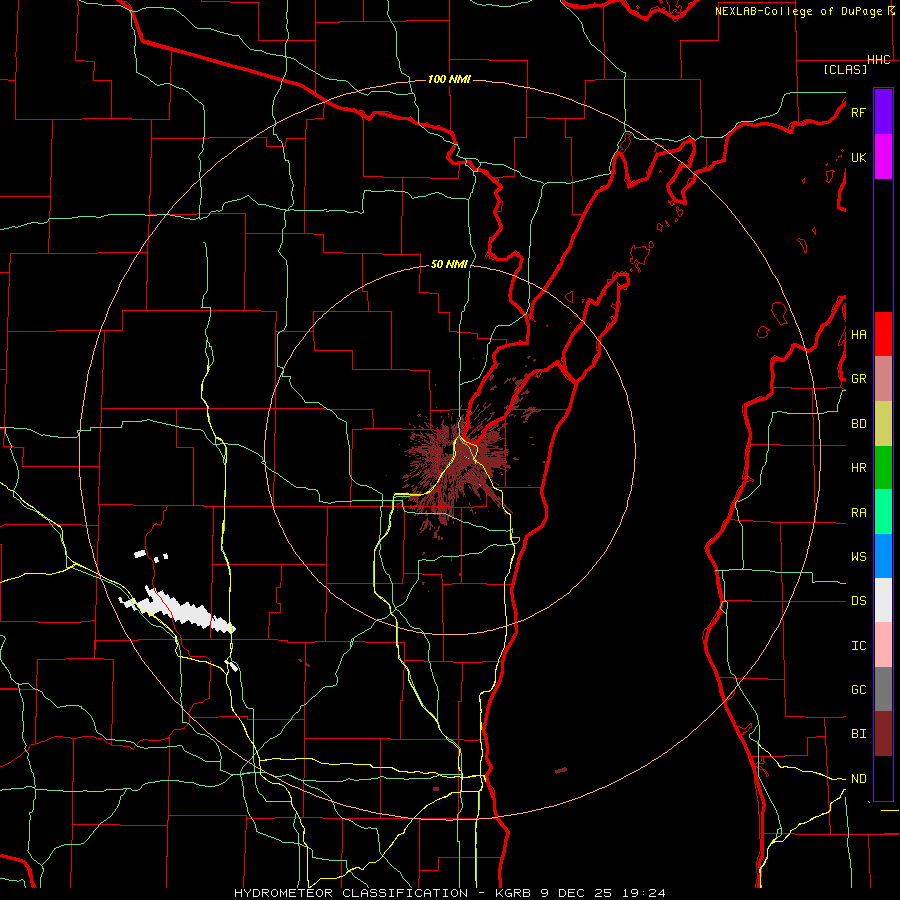900x900 pixels.
Task: Click the HHC product label
Action: 879,60
